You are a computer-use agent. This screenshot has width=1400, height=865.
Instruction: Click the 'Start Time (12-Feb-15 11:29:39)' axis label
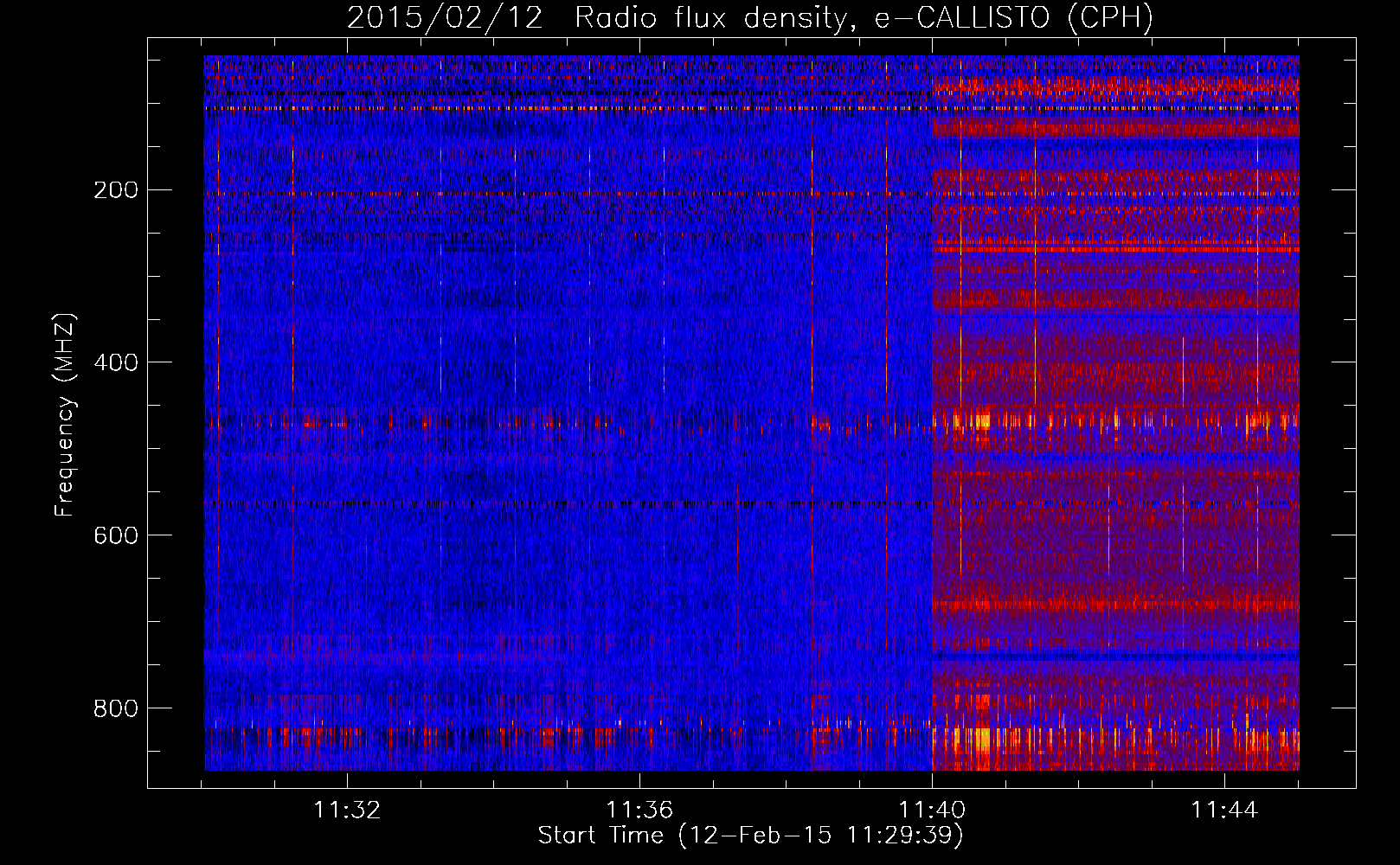pyautogui.click(x=751, y=836)
